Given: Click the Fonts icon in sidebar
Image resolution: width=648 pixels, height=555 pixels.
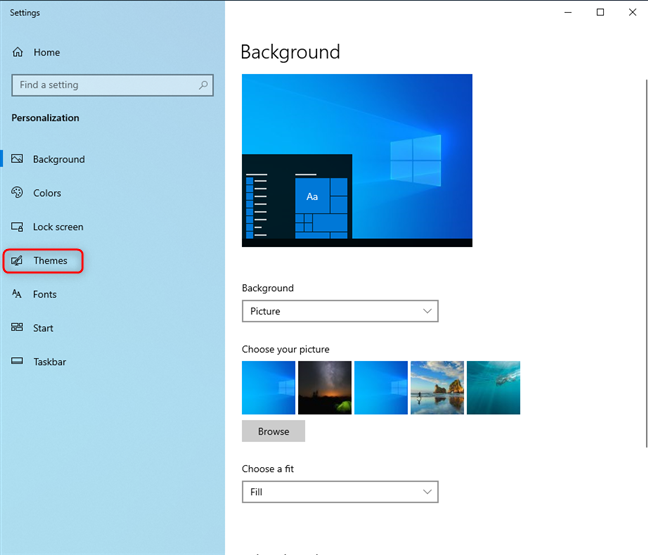Looking at the screenshot, I should (x=17, y=294).
